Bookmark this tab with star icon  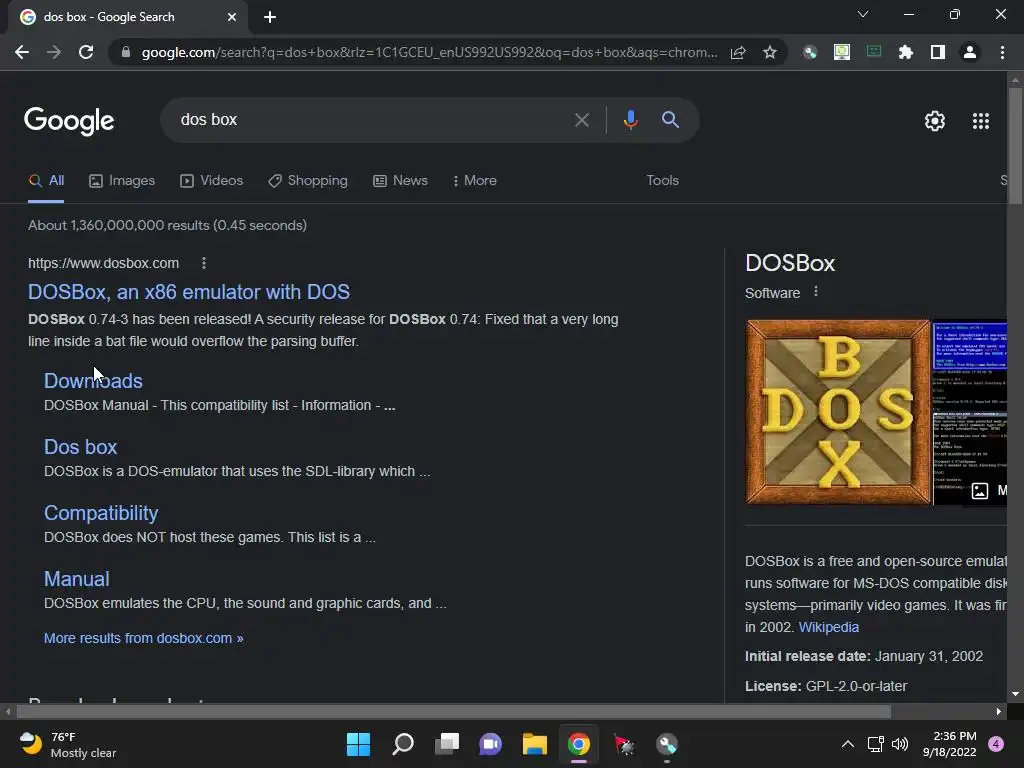point(770,52)
